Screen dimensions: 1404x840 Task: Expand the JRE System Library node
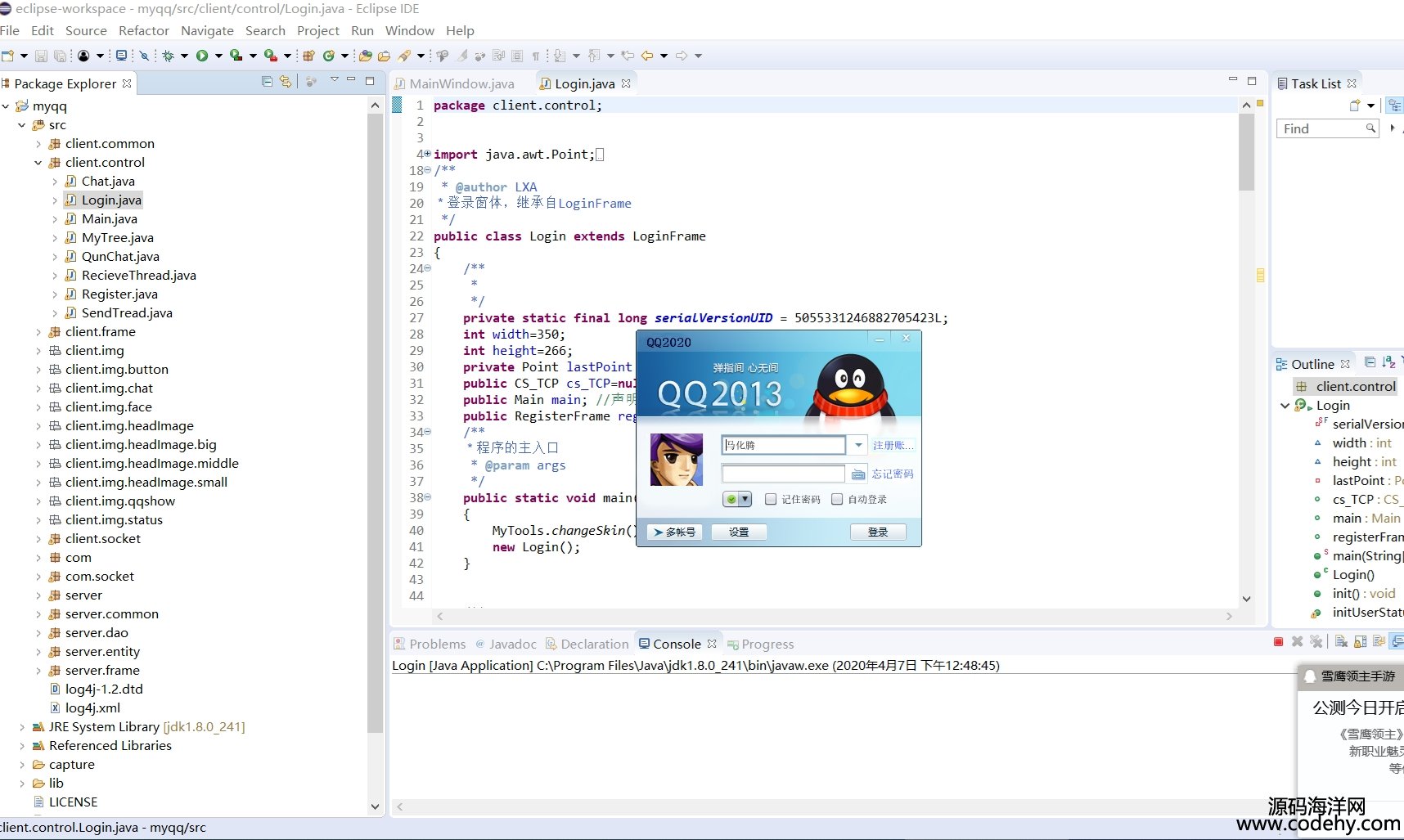(x=21, y=727)
